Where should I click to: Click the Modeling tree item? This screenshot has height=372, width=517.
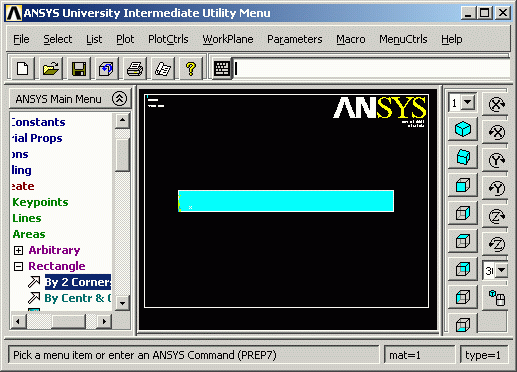[21, 170]
